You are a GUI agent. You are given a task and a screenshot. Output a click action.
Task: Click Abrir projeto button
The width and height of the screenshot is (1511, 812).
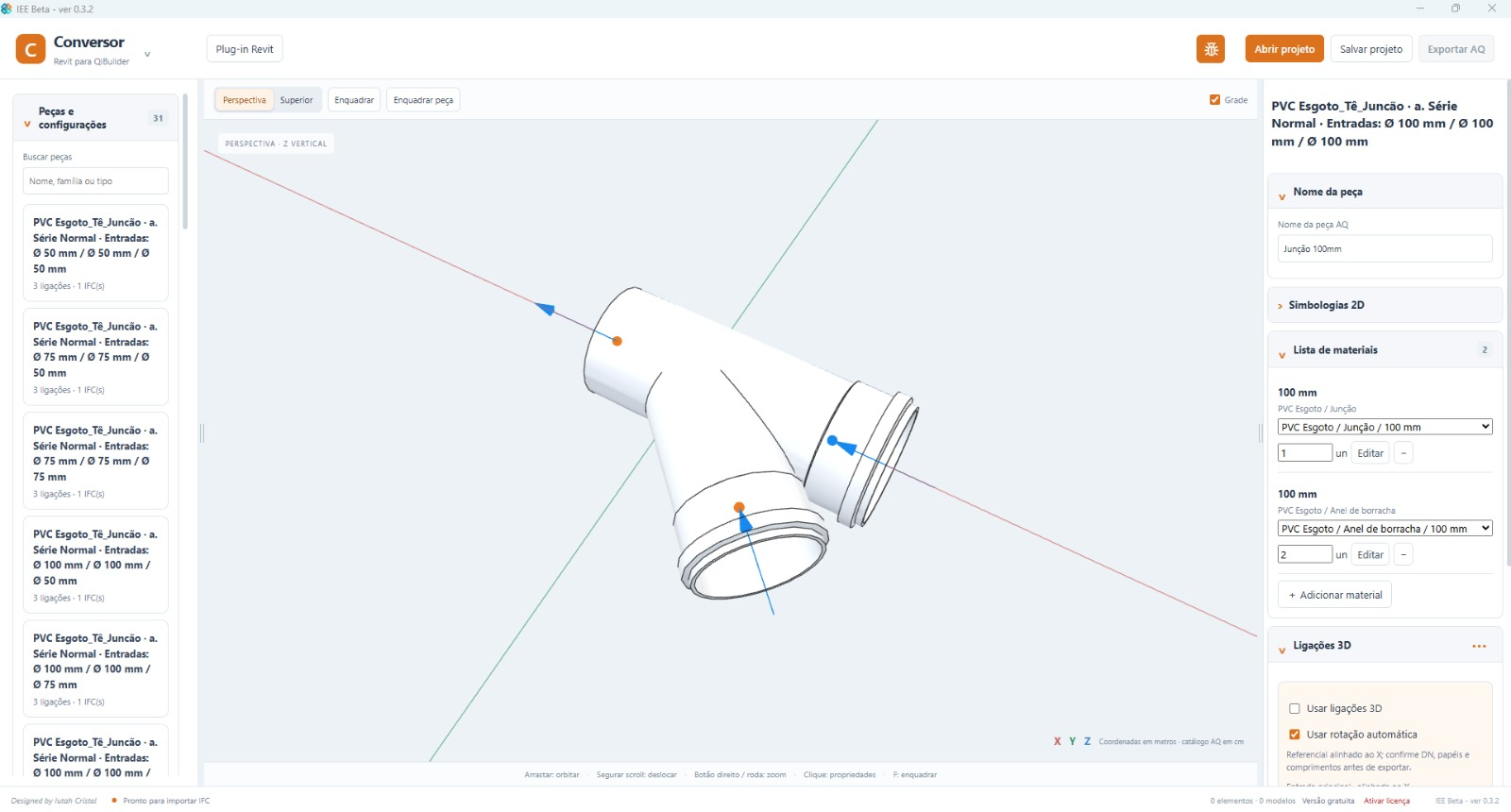pos(1284,49)
